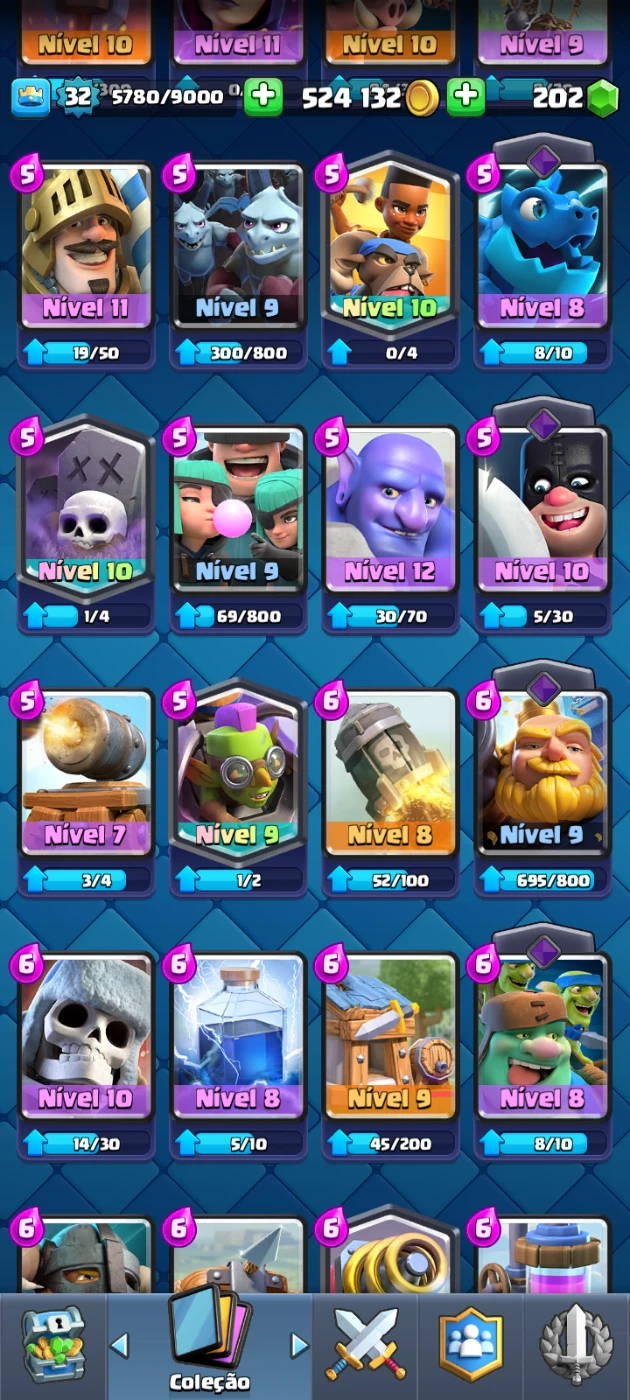Tap the Golden Knight 695/800 progress bar

click(543, 879)
